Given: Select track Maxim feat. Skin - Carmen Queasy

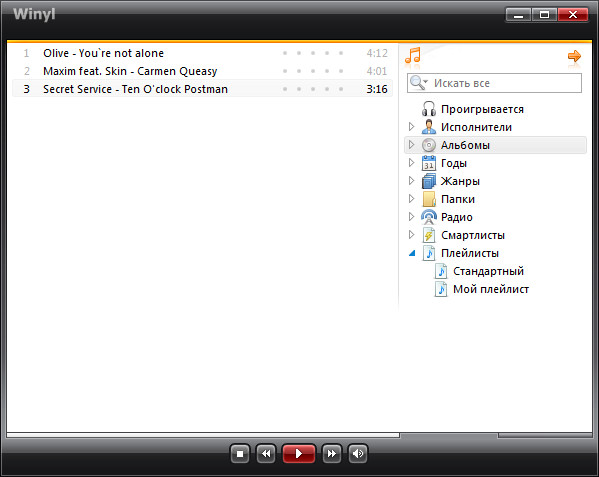Looking at the screenshot, I should (x=202, y=71).
